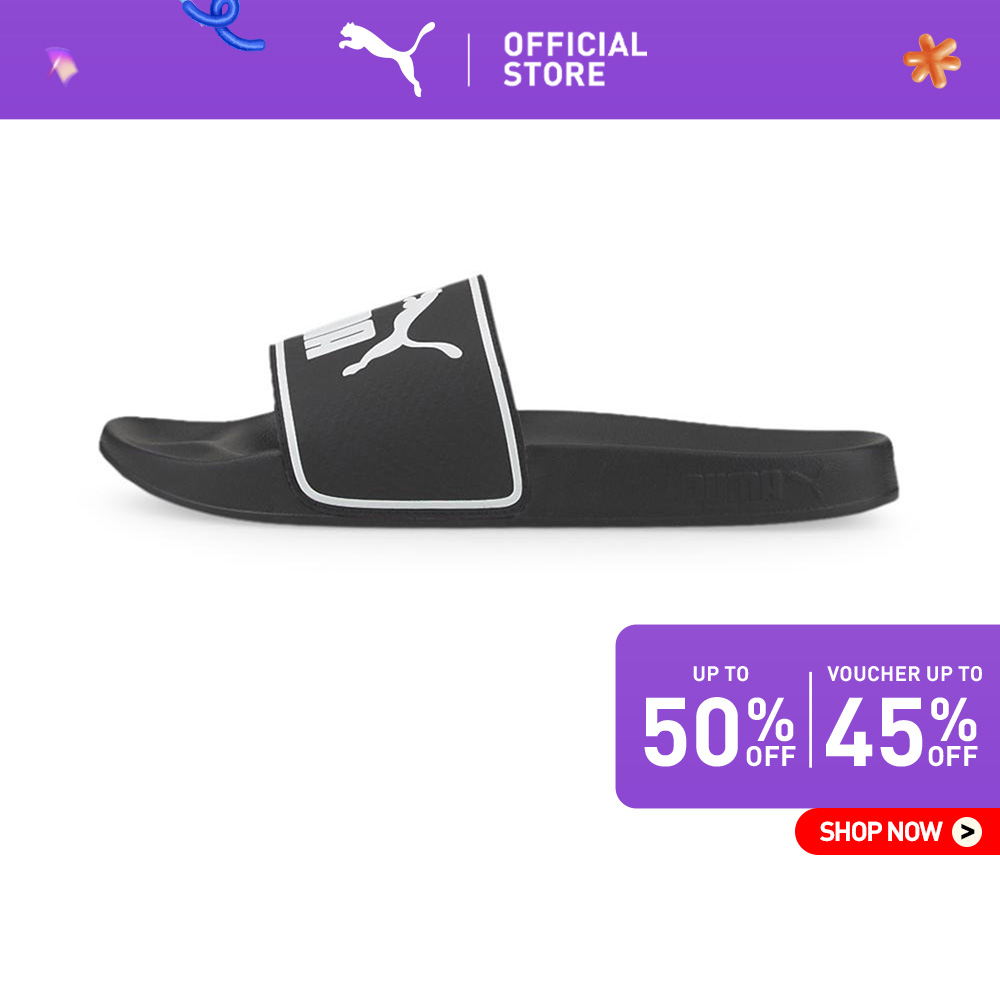Click the arrow circle on Shop Now
The width and height of the screenshot is (1000, 1000).
coord(967,832)
